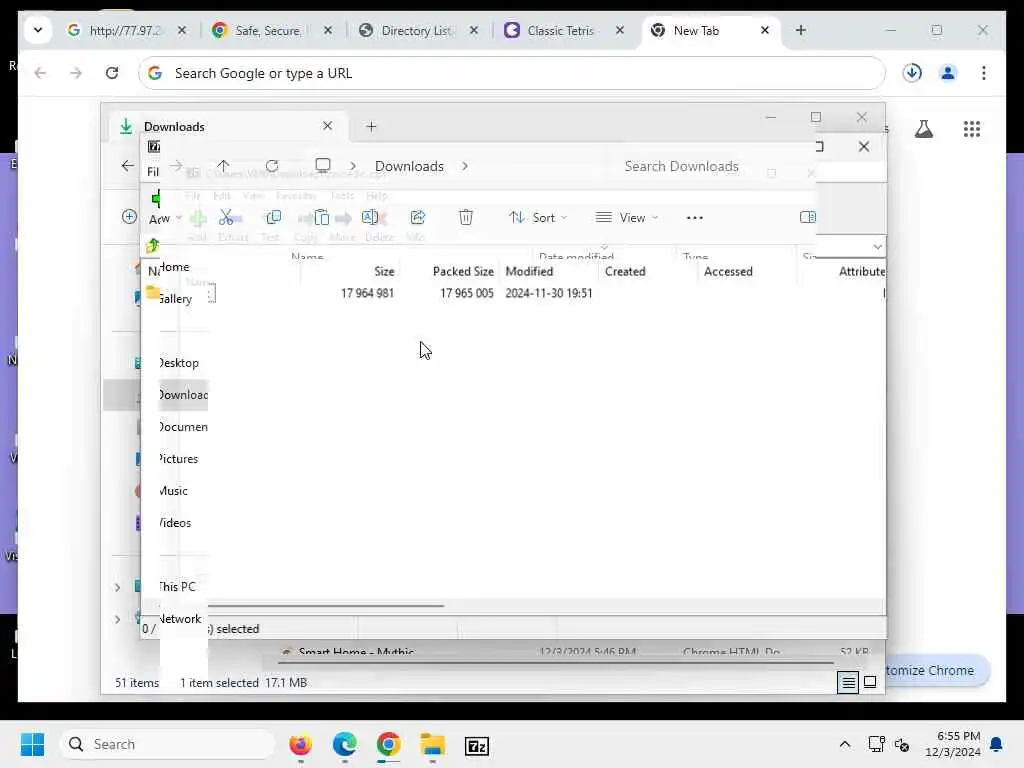
Task: Go up one folder level in Explorer
Action: click(223, 166)
